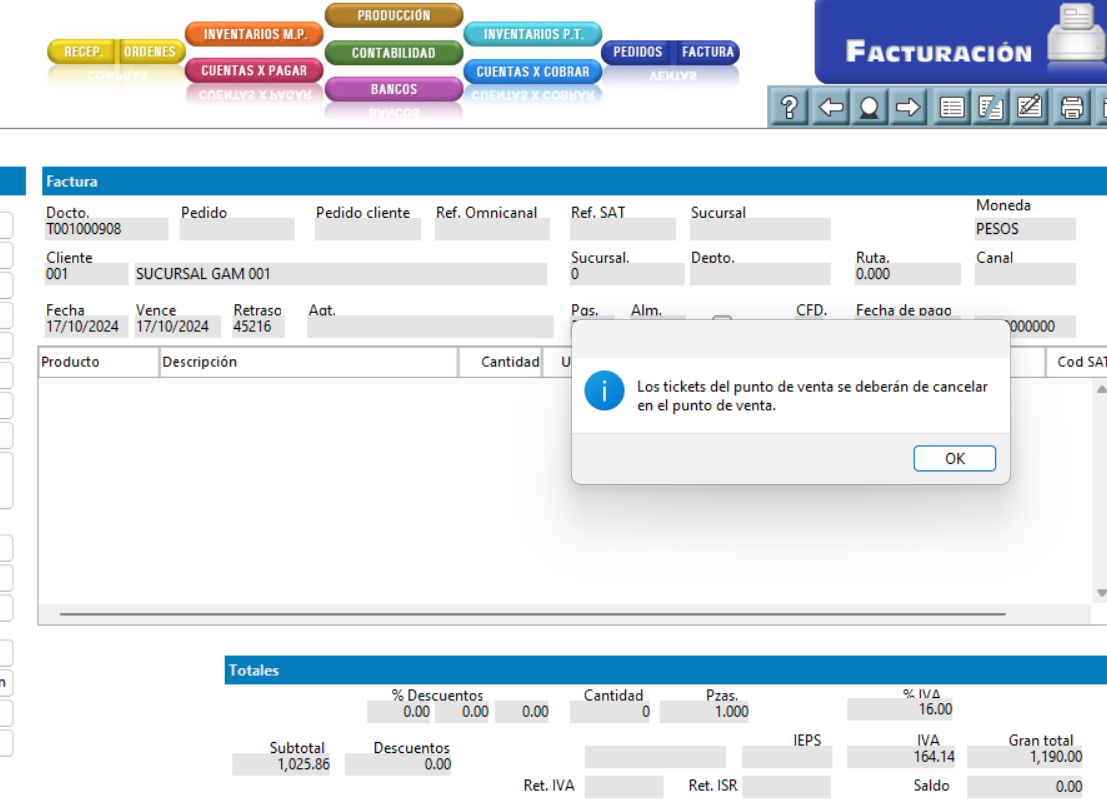Open the ORDENES module
Screen dimensions: 1107x799
[150, 52]
